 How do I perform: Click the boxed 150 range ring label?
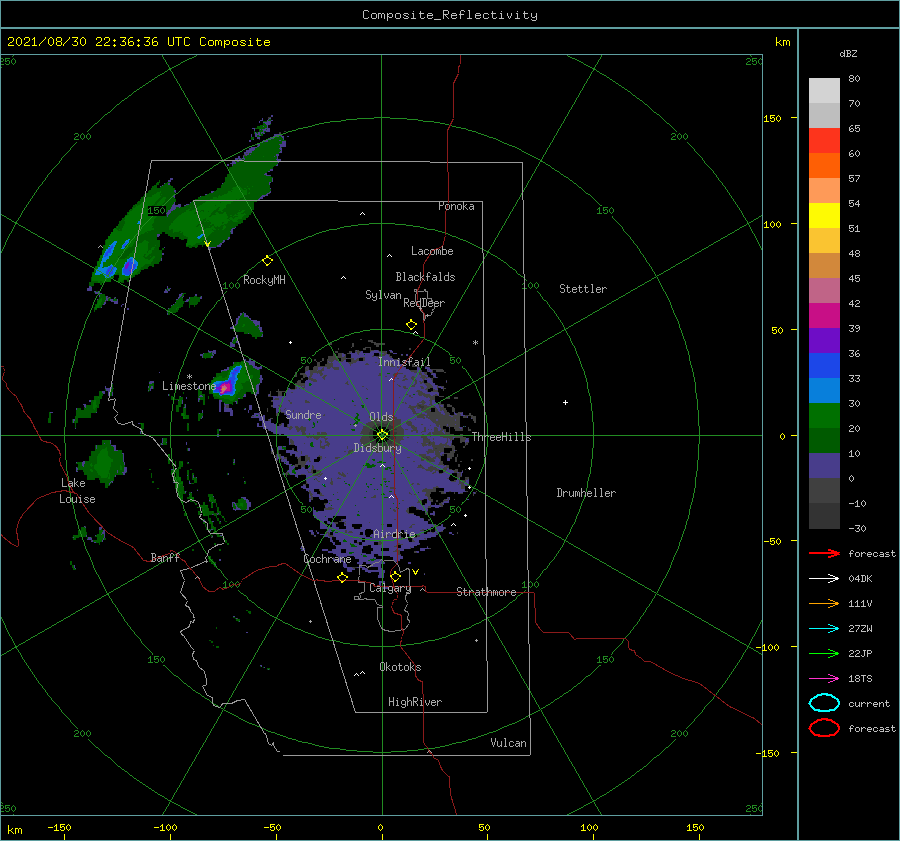156,211
